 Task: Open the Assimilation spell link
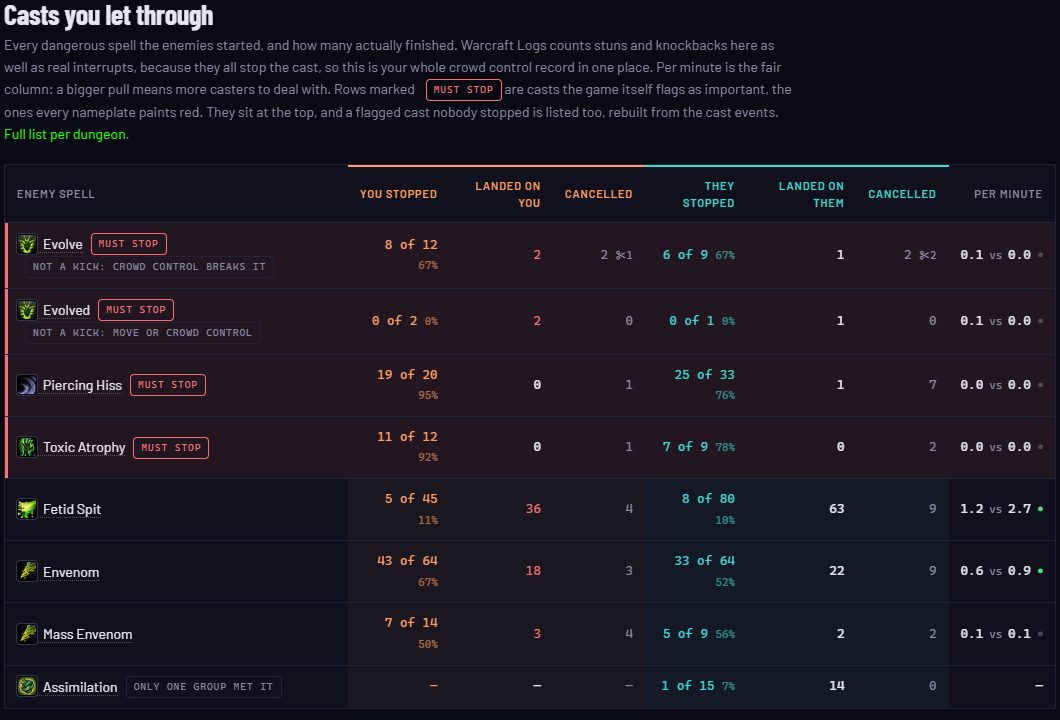click(x=80, y=687)
